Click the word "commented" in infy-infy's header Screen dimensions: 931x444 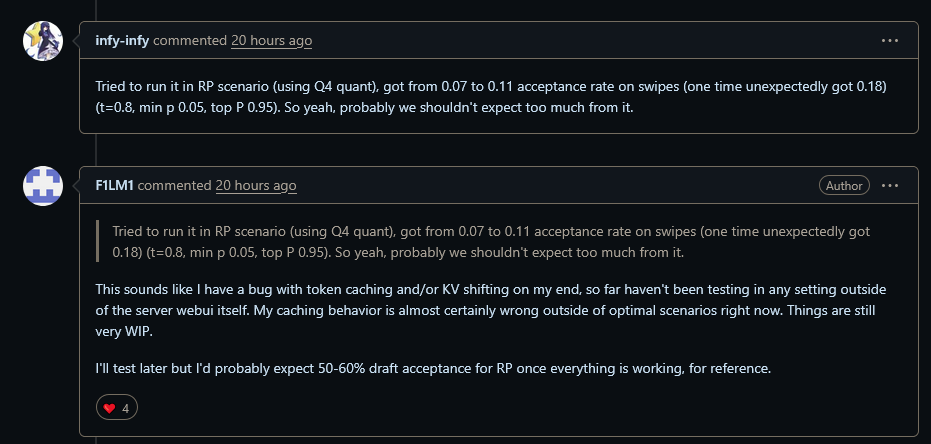(x=190, y=41)
